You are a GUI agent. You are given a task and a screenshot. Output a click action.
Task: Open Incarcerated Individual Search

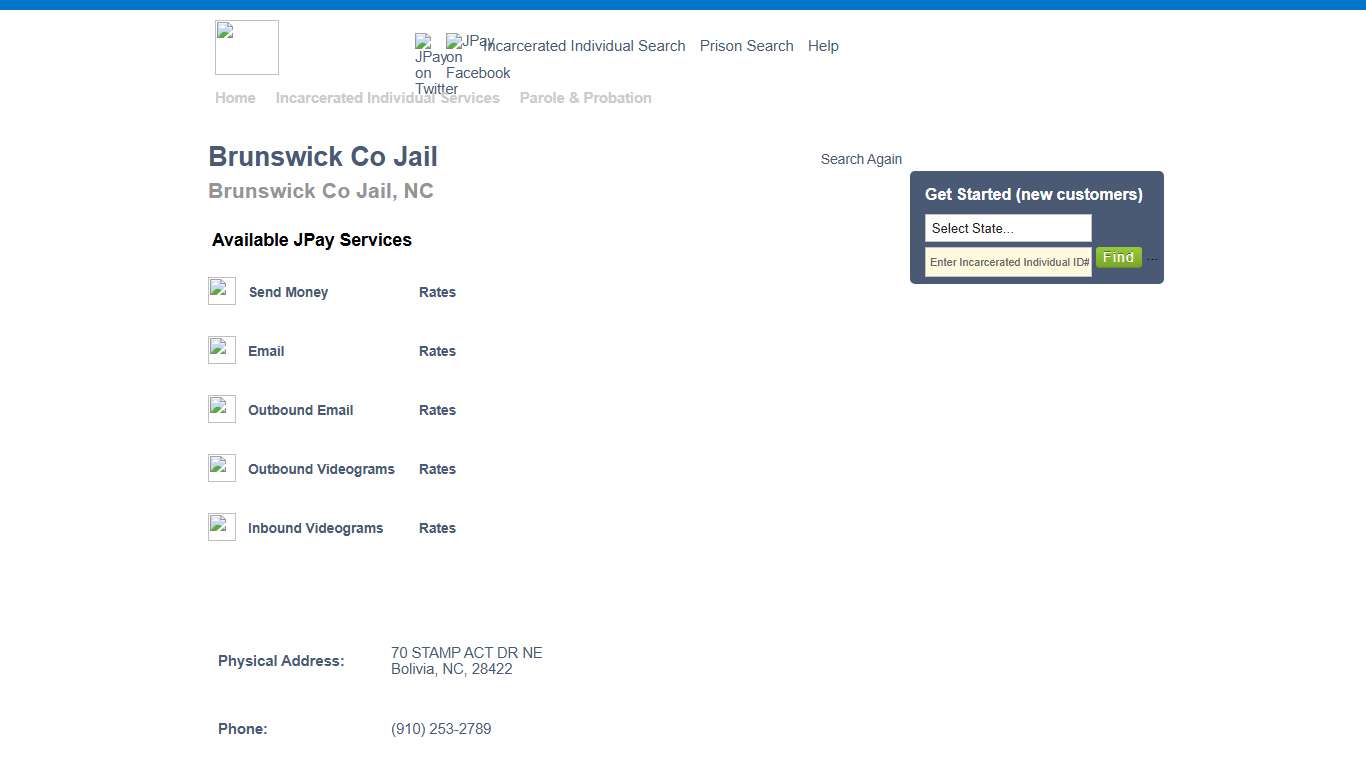(584, 45)
